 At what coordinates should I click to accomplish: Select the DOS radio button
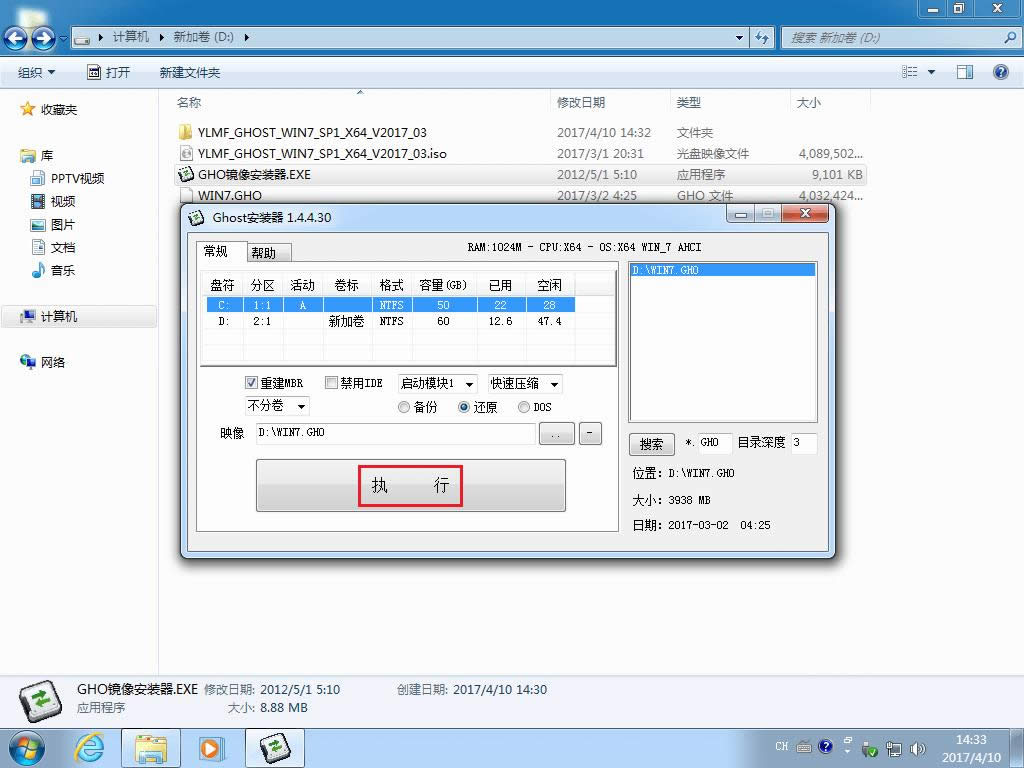(x=524, y=407)
